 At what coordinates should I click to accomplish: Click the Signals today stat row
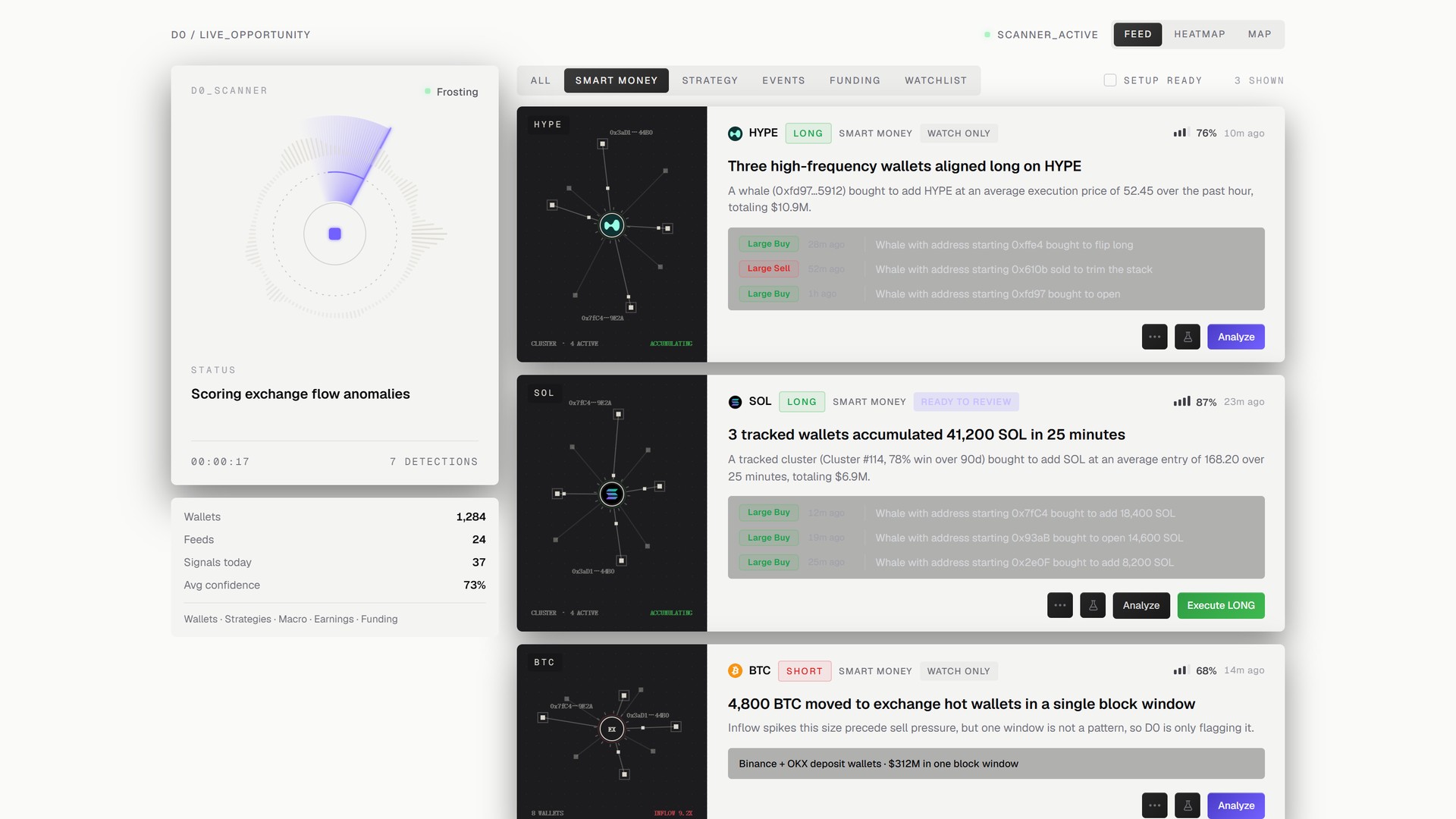[x=334, y=562]
